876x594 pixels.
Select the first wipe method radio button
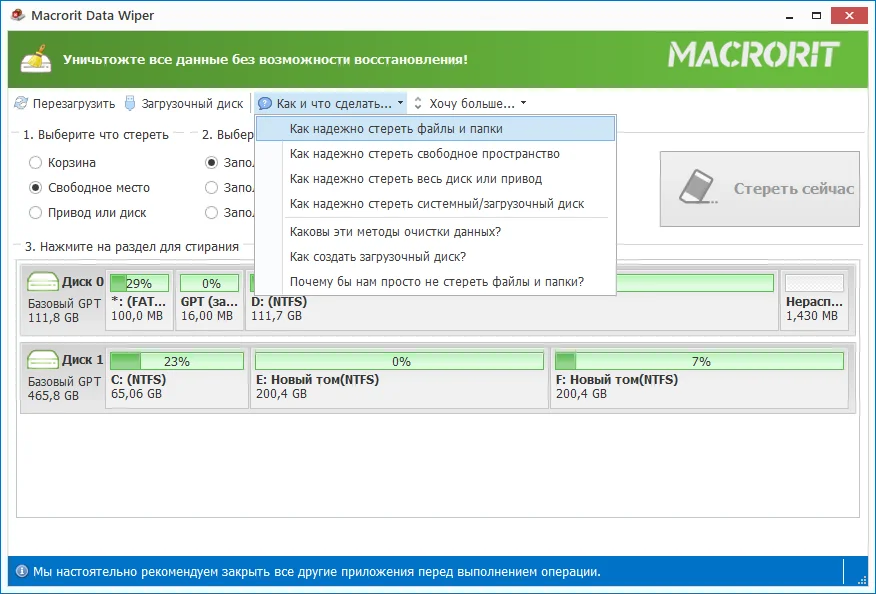(211, 163)
